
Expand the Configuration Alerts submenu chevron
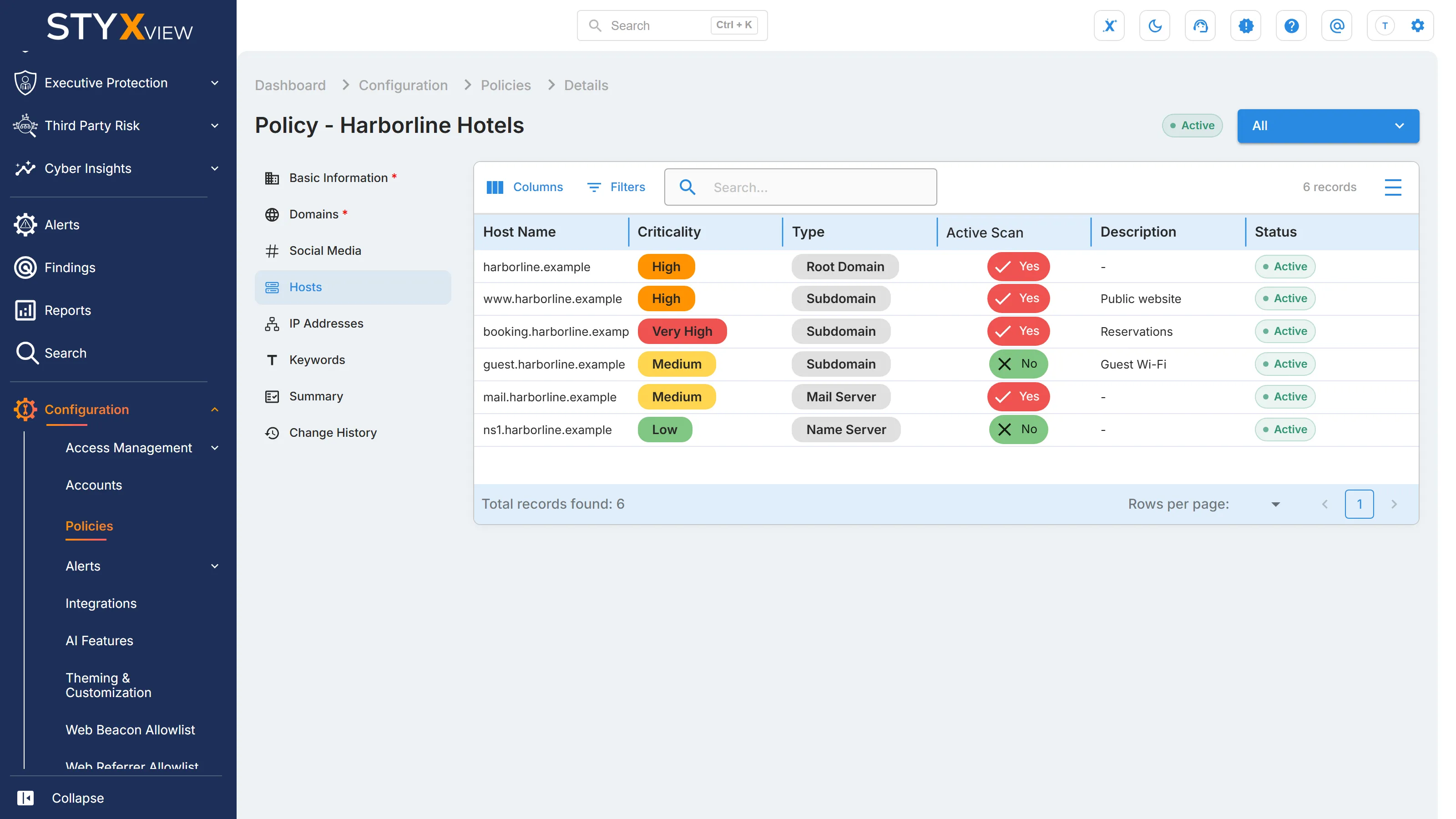point(215,566)
